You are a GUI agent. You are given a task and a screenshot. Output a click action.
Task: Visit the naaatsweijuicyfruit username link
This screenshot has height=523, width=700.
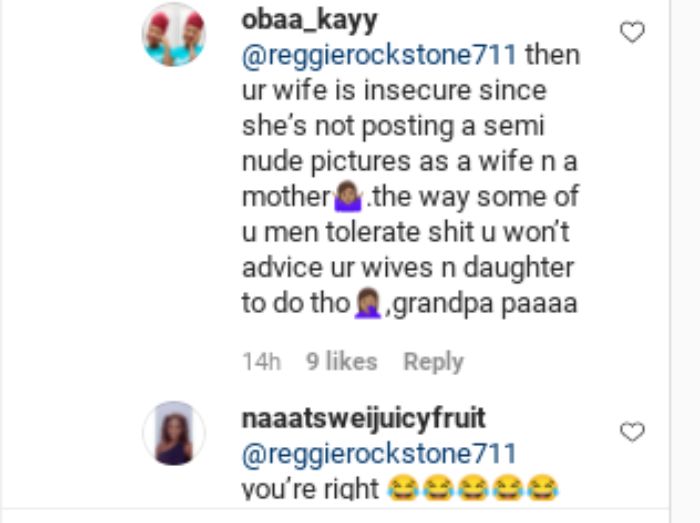(363, 418)
